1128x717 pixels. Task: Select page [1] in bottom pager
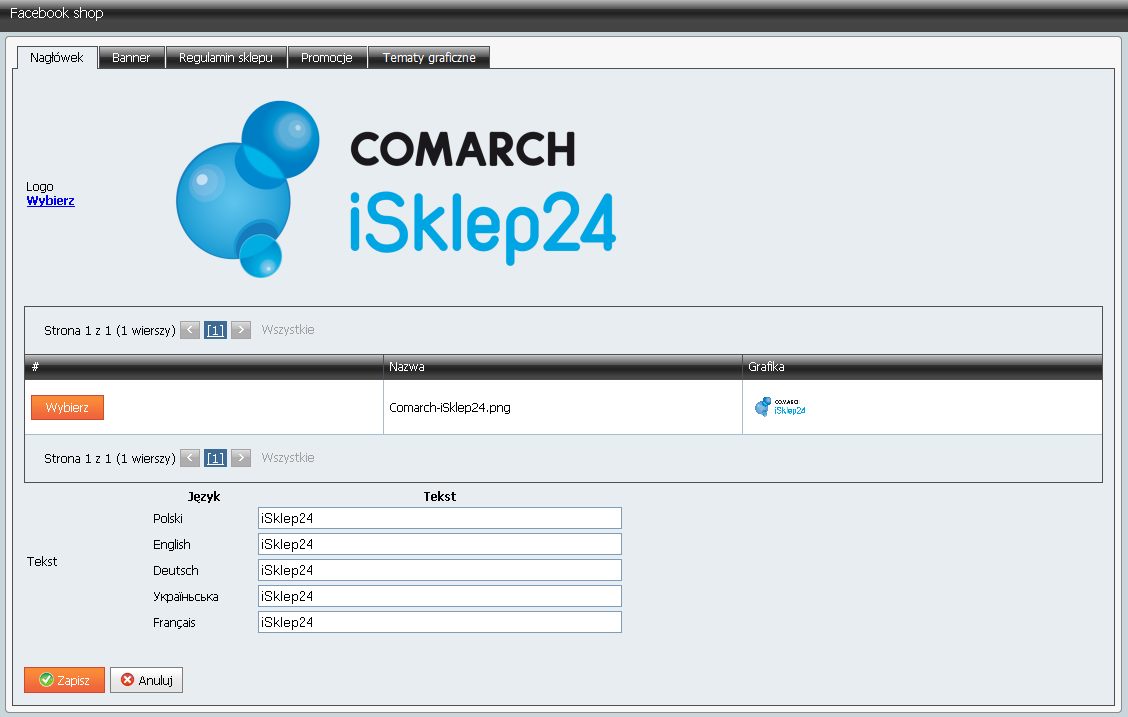[x=215, y=458]
